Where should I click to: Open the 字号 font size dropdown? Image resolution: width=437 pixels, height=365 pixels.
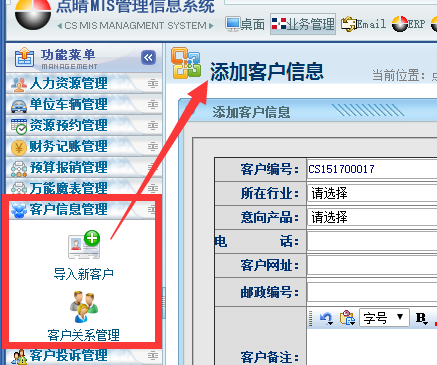click(384, 318)
